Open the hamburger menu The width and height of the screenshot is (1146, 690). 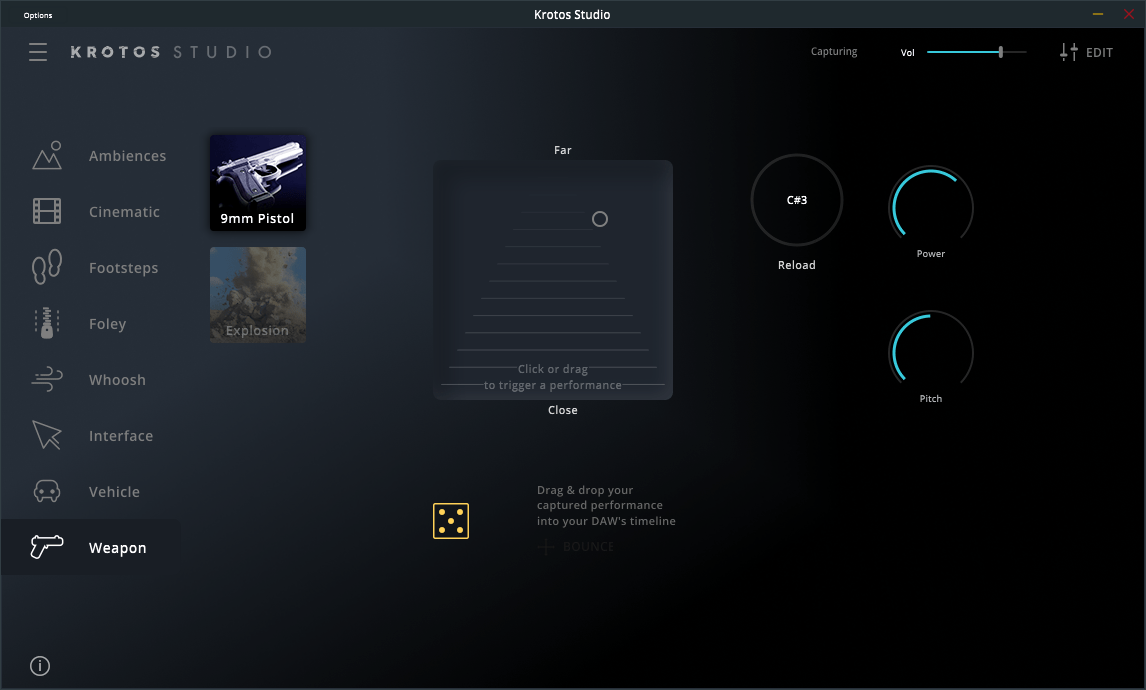coord(38,51)
